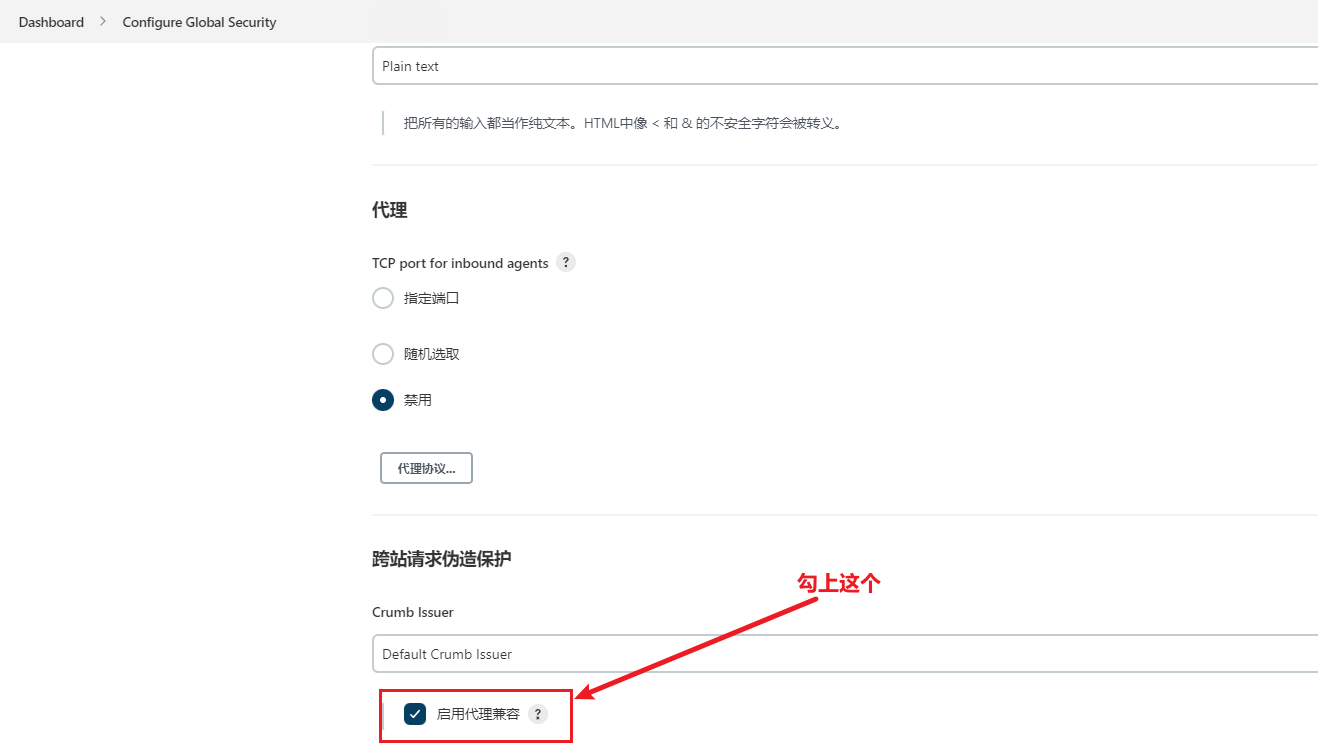Click the 把所有的输入都当作纯文本 description
This screenshot has width=1318, height=756.
623,124
